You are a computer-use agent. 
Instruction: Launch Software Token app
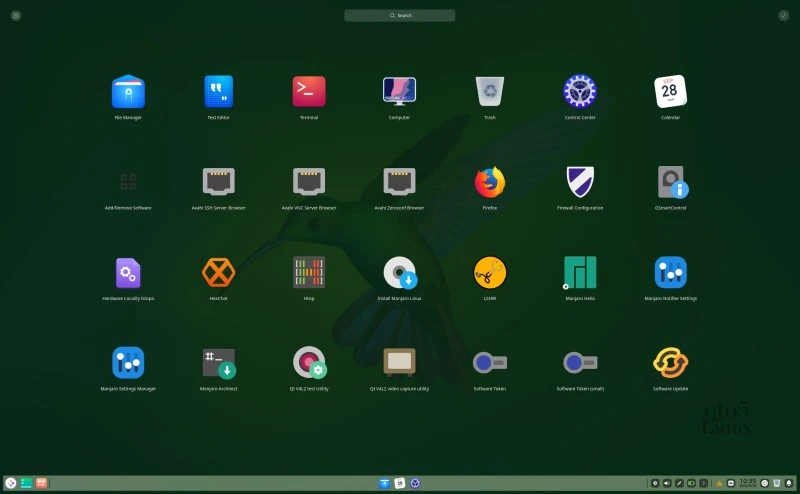[490, 363]
